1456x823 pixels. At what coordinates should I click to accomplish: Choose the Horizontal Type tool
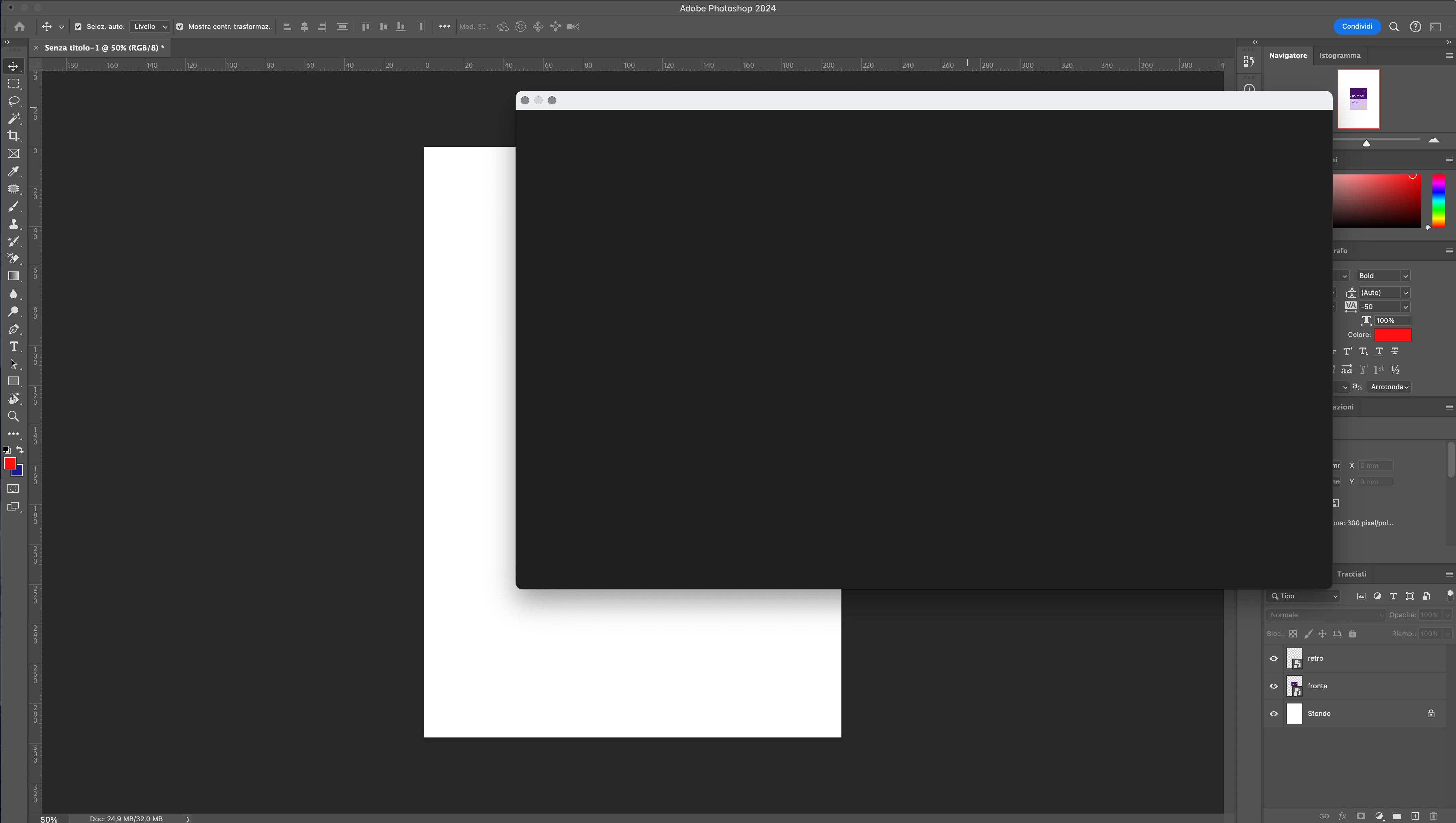[x=13, y=346]
